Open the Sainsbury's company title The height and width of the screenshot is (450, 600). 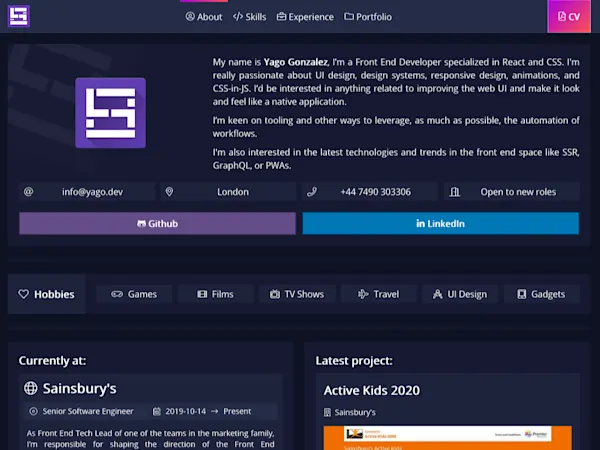80,388
